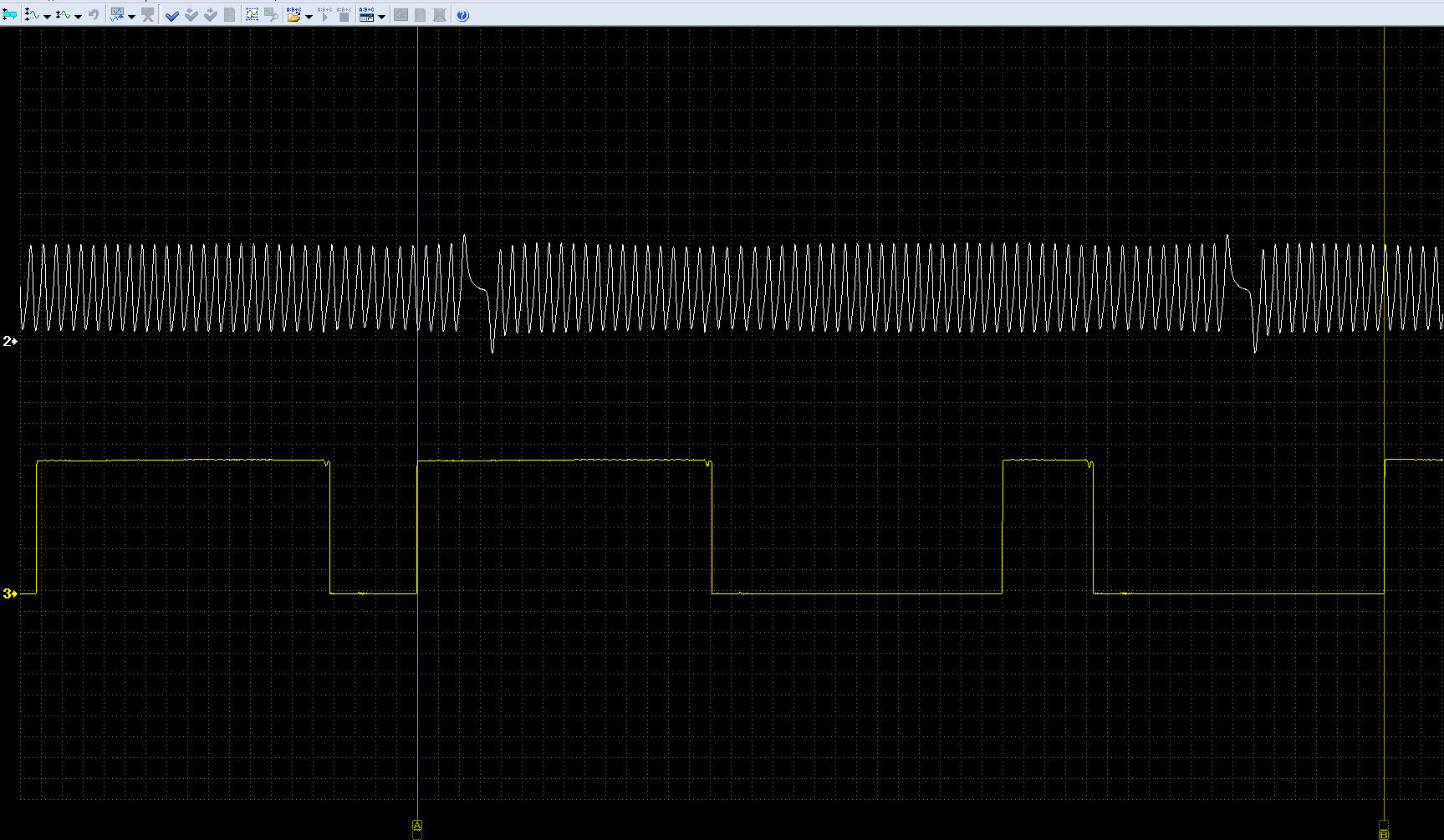This screenshot has width=1444, height=840.
Task: Click the grey checkmark with left arrow
Action: (191, 15)
